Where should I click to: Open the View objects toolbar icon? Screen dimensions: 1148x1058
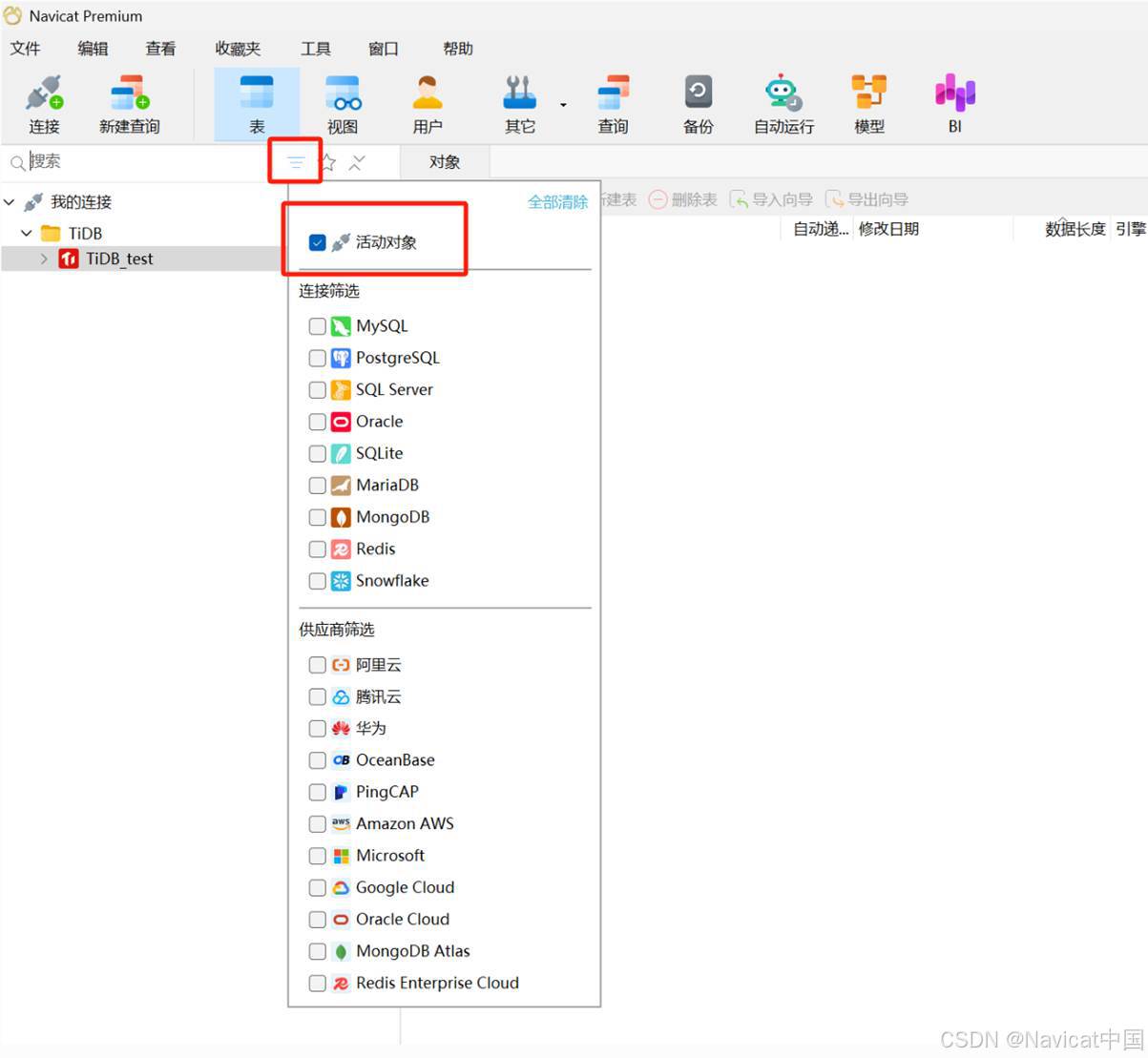(343, 93)
